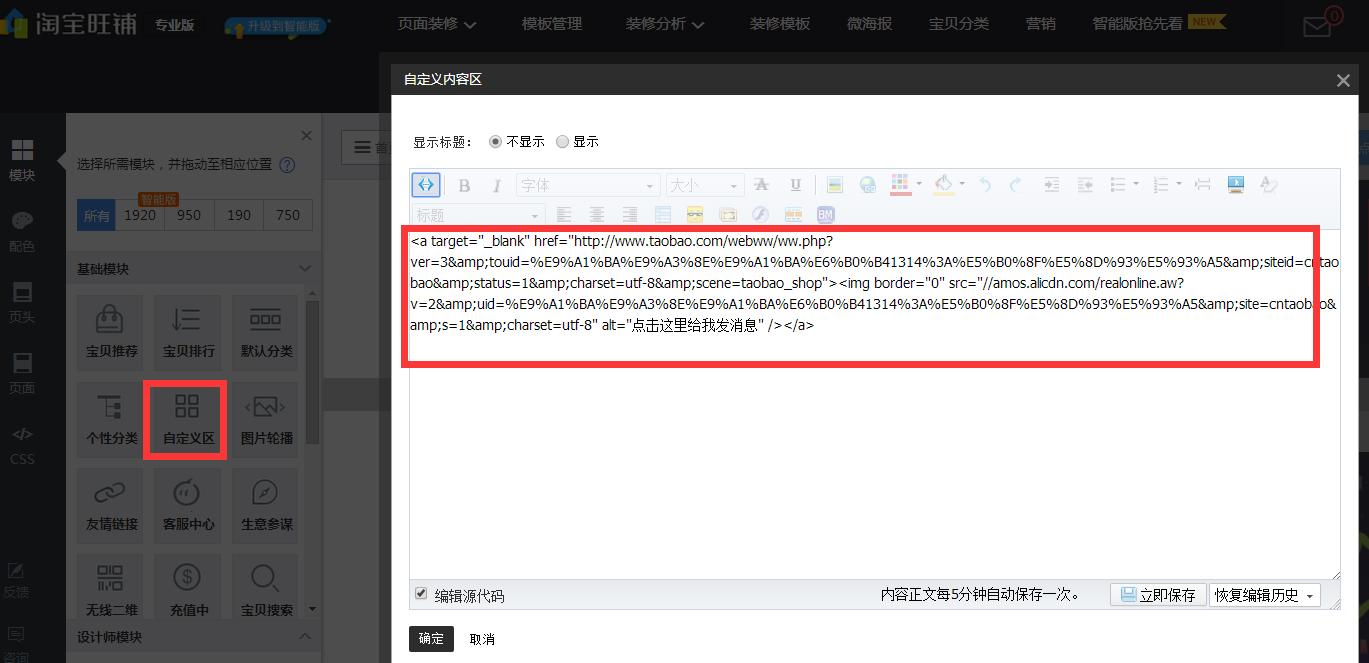Viewport: 1369px width, 663px height.
Task: Insert a hyperlink via globe icon
Action: [867, 185]
